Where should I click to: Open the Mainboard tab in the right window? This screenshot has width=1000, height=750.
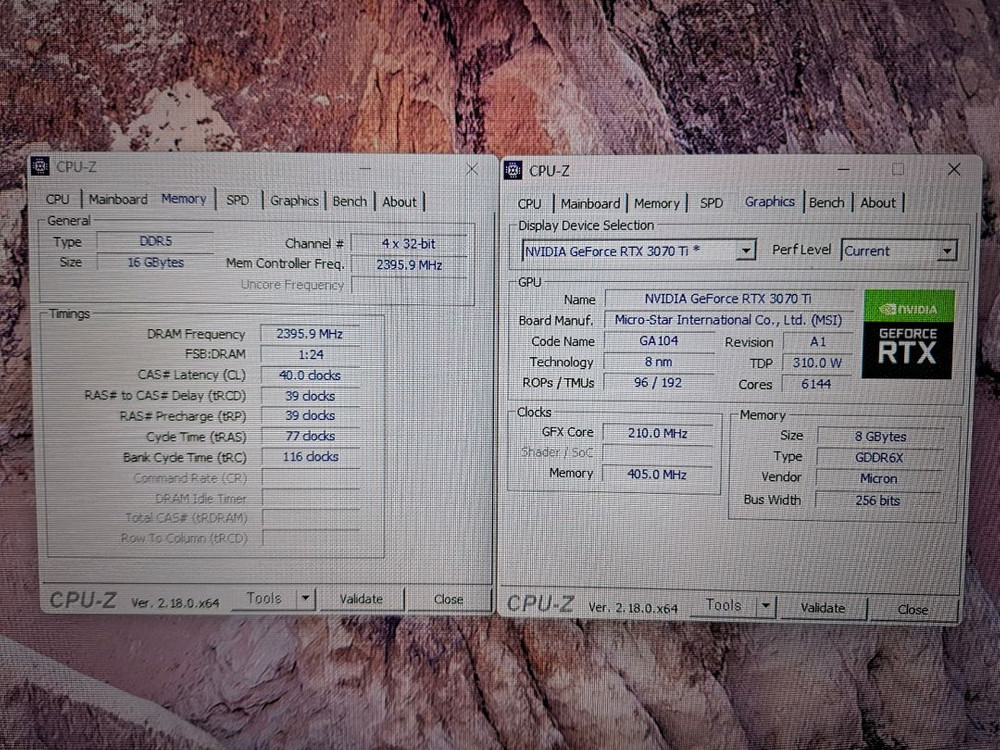(590, 202)
